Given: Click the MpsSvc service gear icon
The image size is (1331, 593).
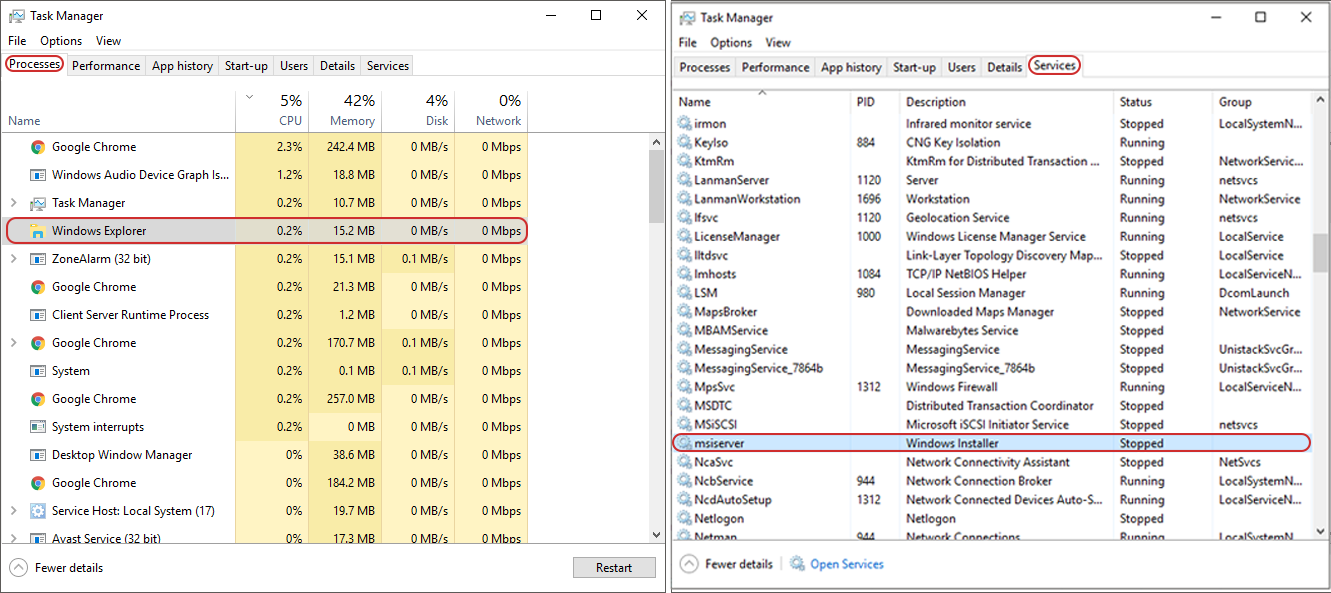Looking at the screenshot, I should 685,387.
